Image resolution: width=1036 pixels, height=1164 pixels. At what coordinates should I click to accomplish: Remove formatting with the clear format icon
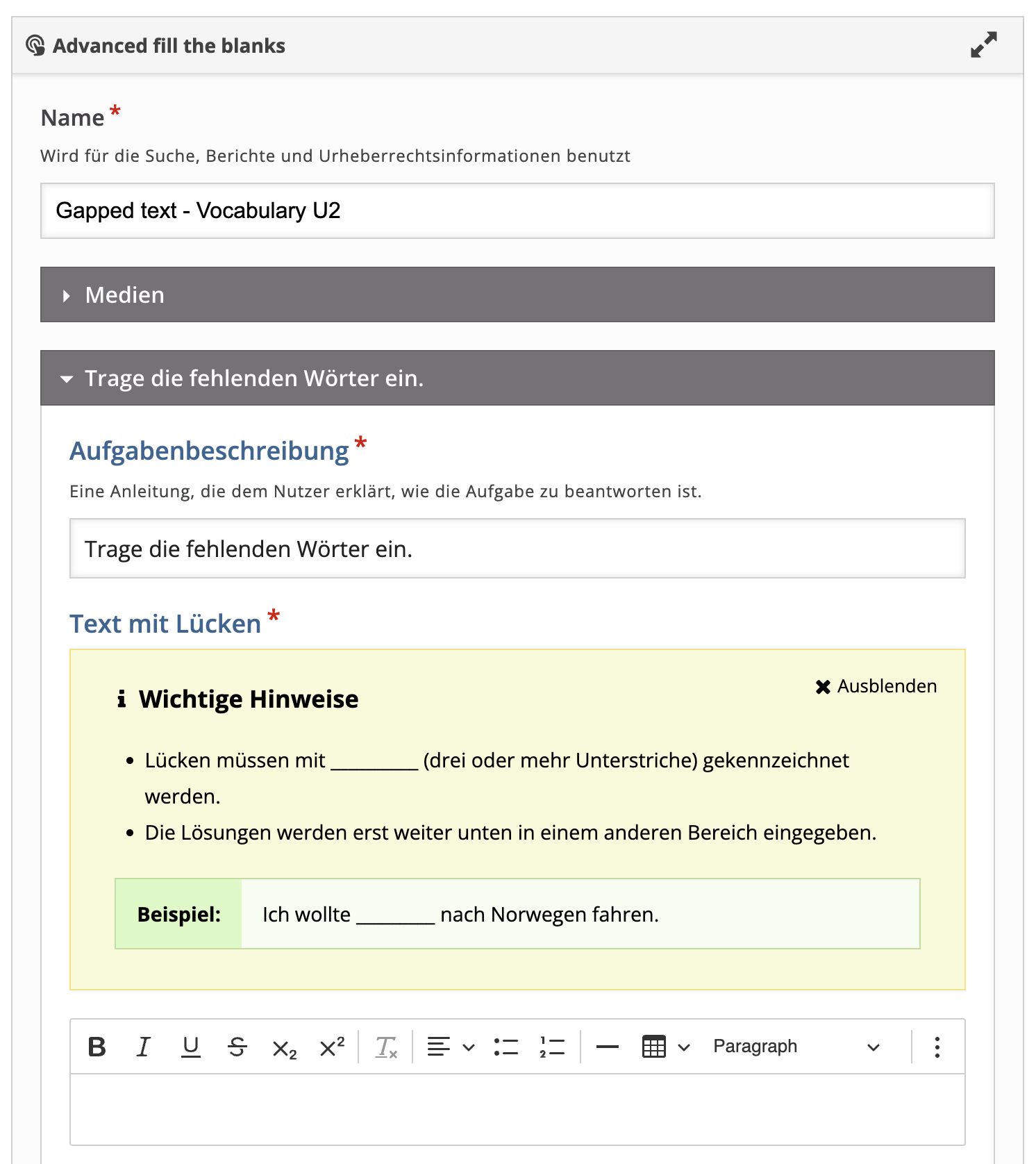tap(386, 1047)
